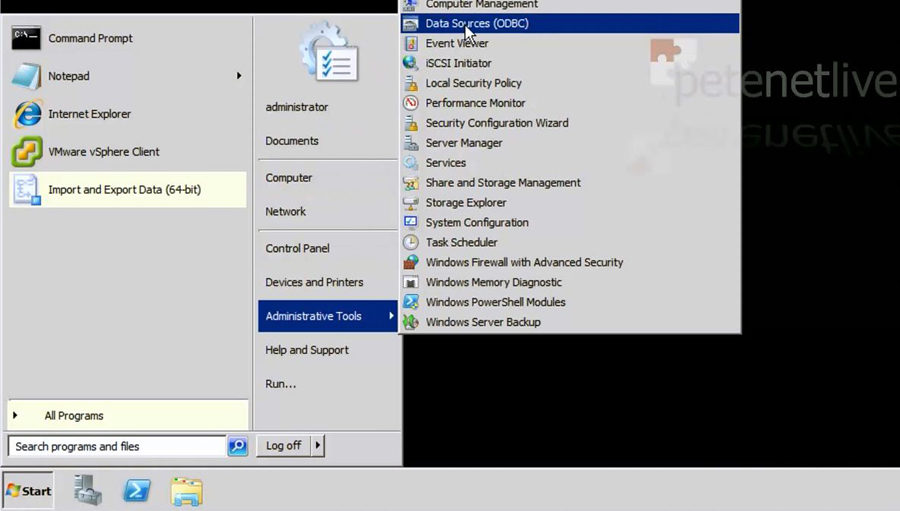Select the Security Configuration Wizard label
This screenshot has width=900, height=511.
[497, 123]
